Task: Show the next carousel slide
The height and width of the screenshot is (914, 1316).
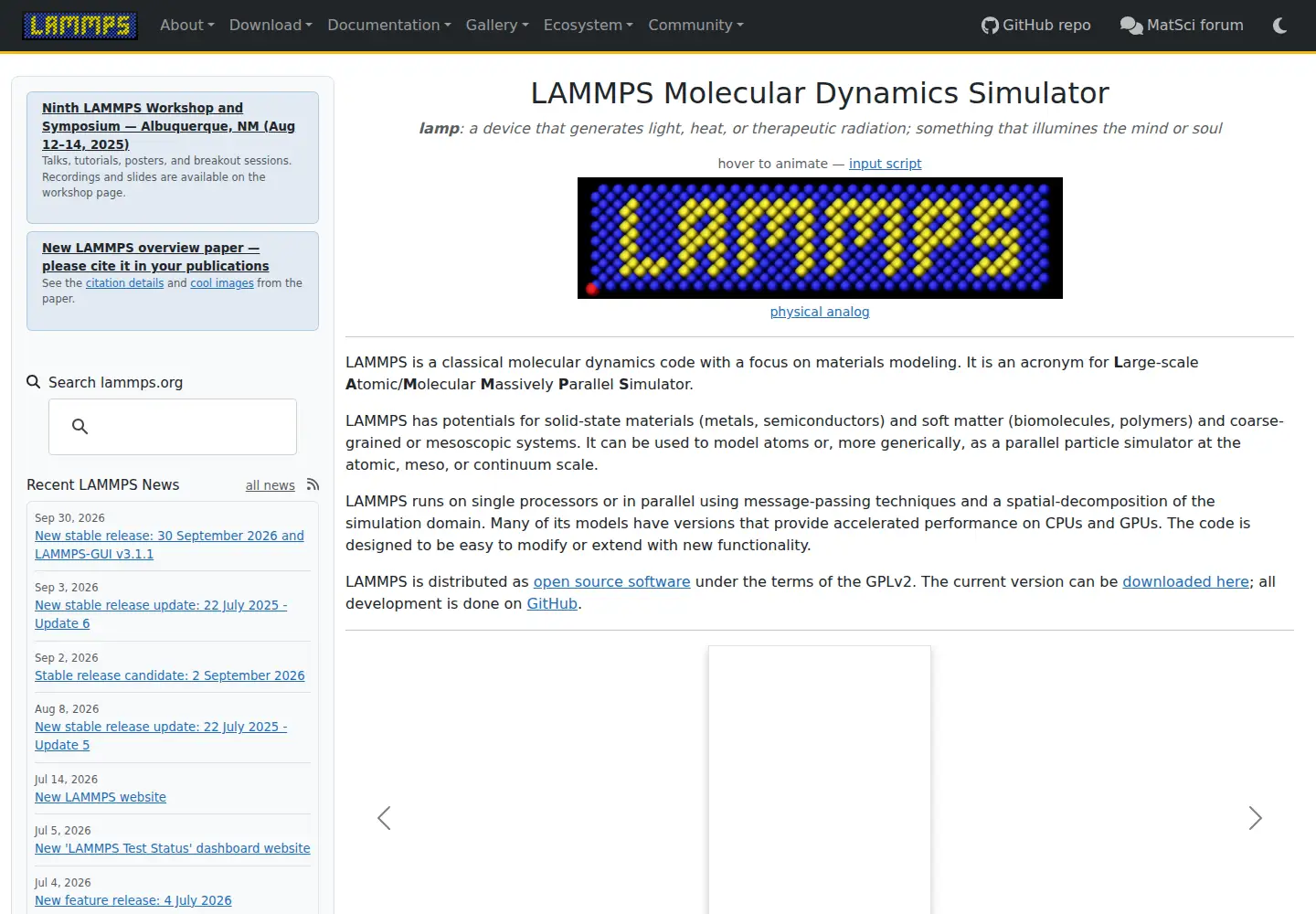Action: 1256,818
